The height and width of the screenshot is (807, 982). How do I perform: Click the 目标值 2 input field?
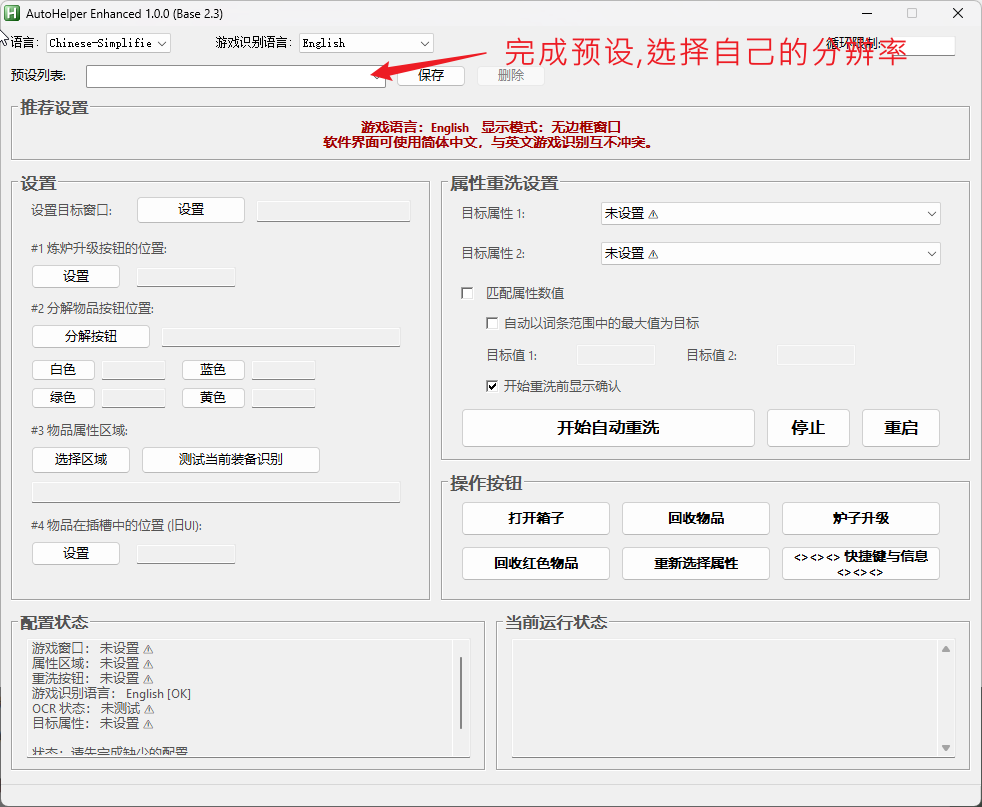click(x=815, y=355)
